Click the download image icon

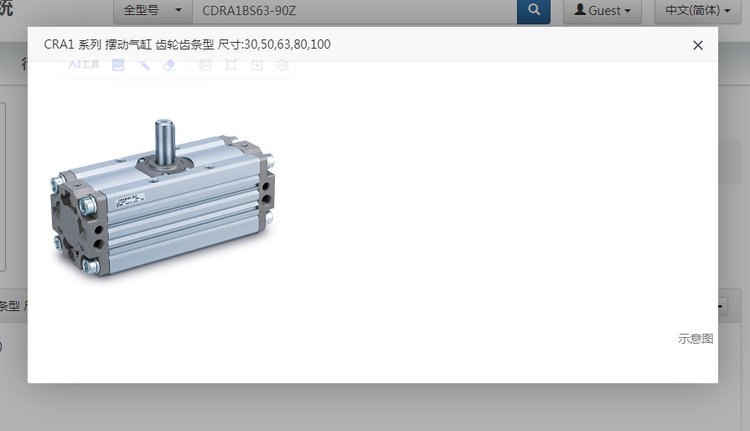tap(257, 65)
